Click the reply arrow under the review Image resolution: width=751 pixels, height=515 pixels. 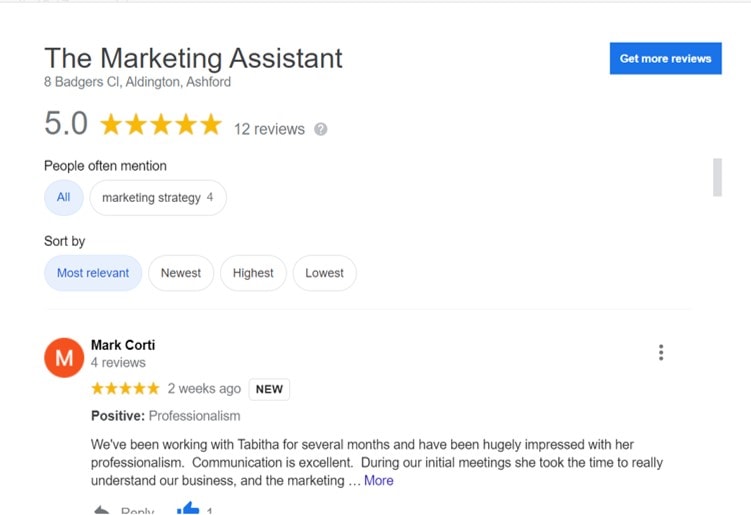101,510
